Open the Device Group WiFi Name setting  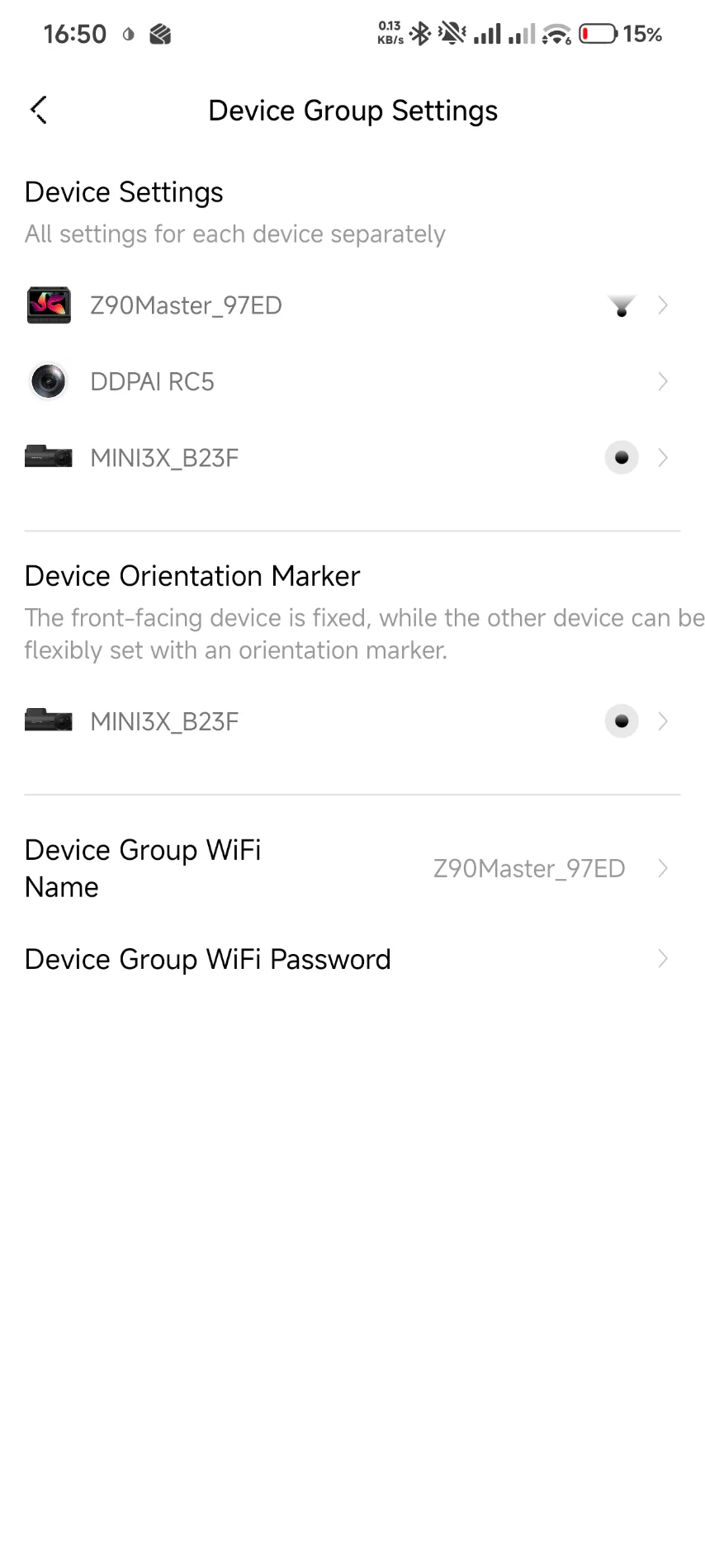[143, 868]
